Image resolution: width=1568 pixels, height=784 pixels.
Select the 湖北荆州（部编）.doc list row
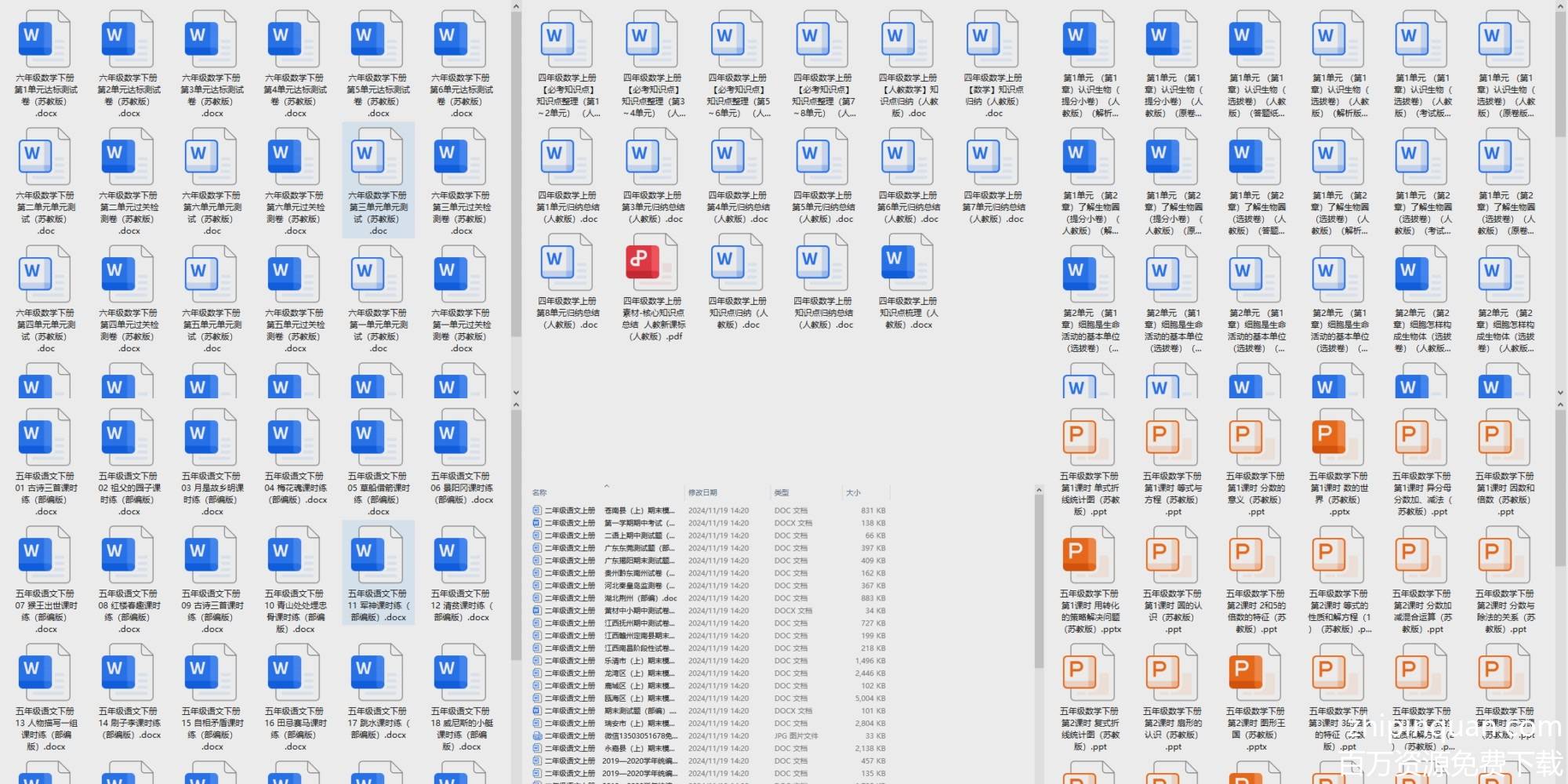(641, 598)
